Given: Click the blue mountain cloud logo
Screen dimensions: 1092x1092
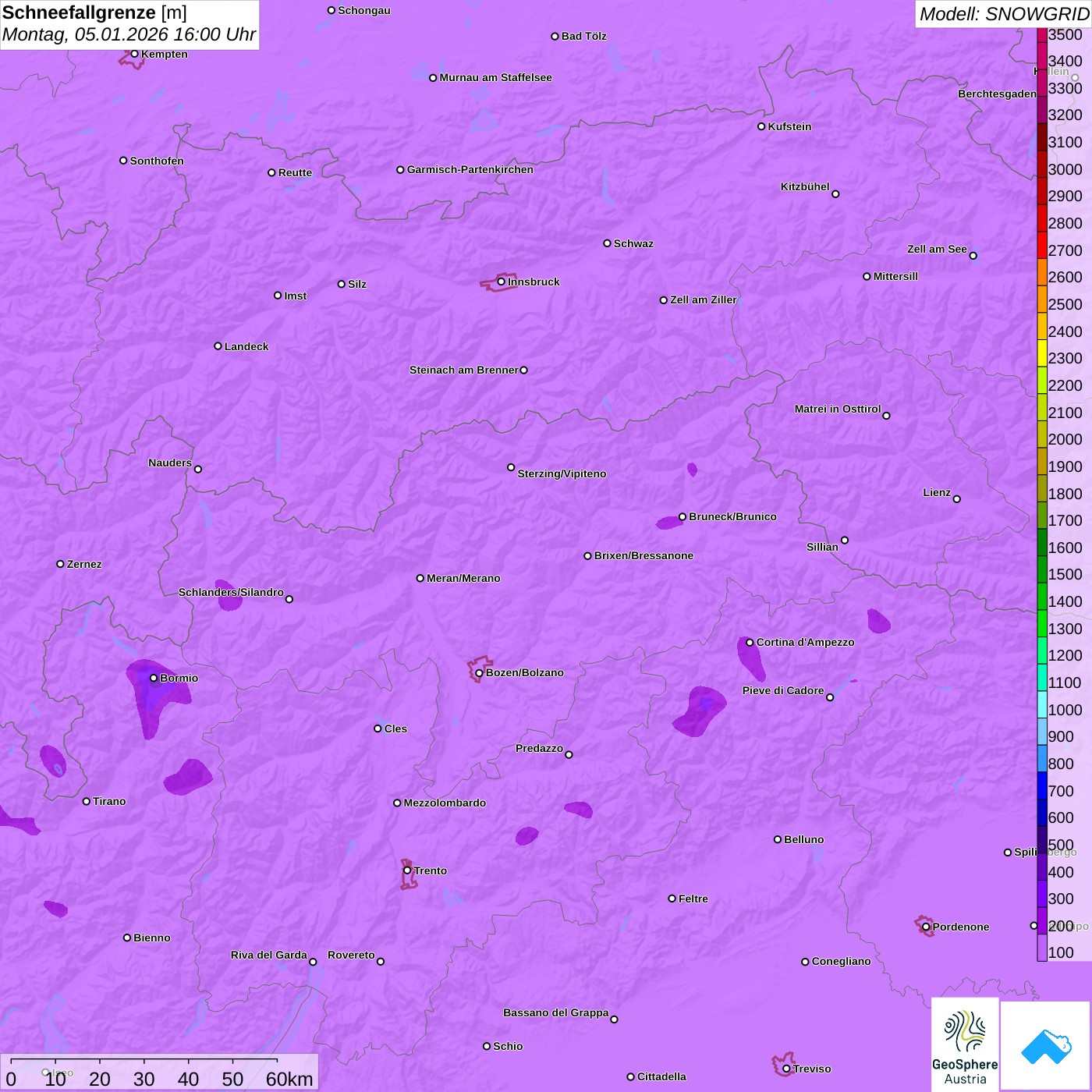Looking at the screenshot, I should (x=1045, y=1046).
